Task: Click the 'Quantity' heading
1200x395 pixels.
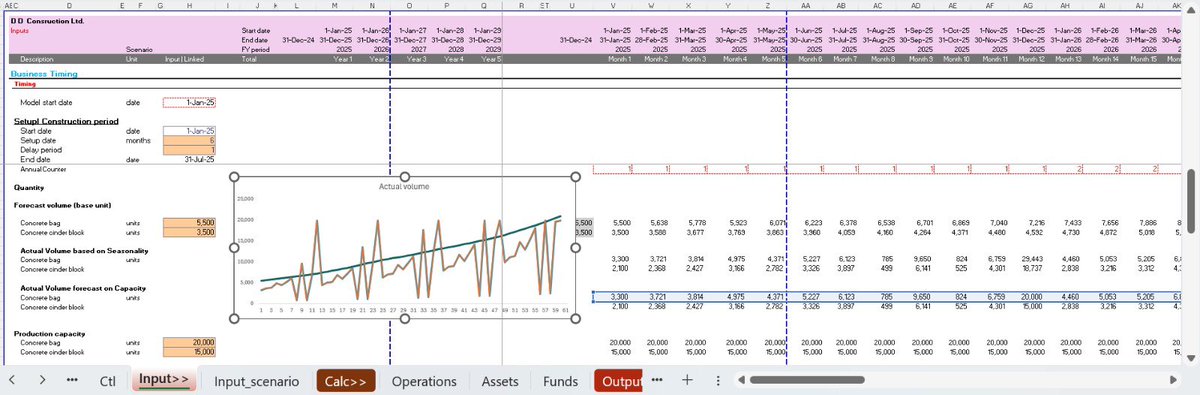Action: [28, 187]
